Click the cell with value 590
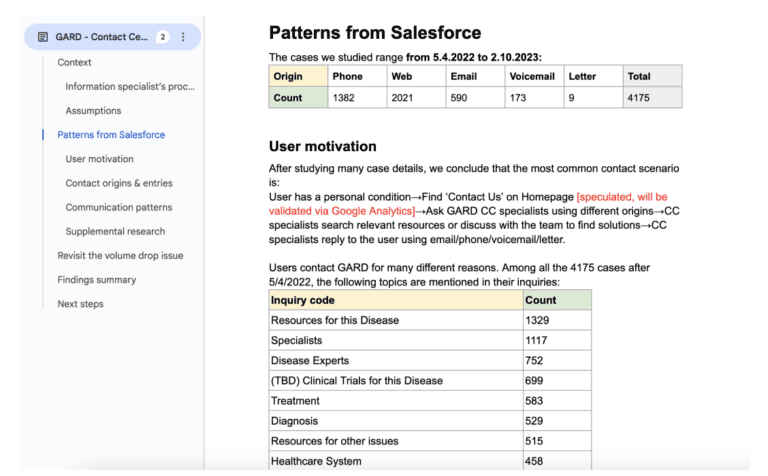The width and height of the screenshot is (768, 476). coord(476,97)
